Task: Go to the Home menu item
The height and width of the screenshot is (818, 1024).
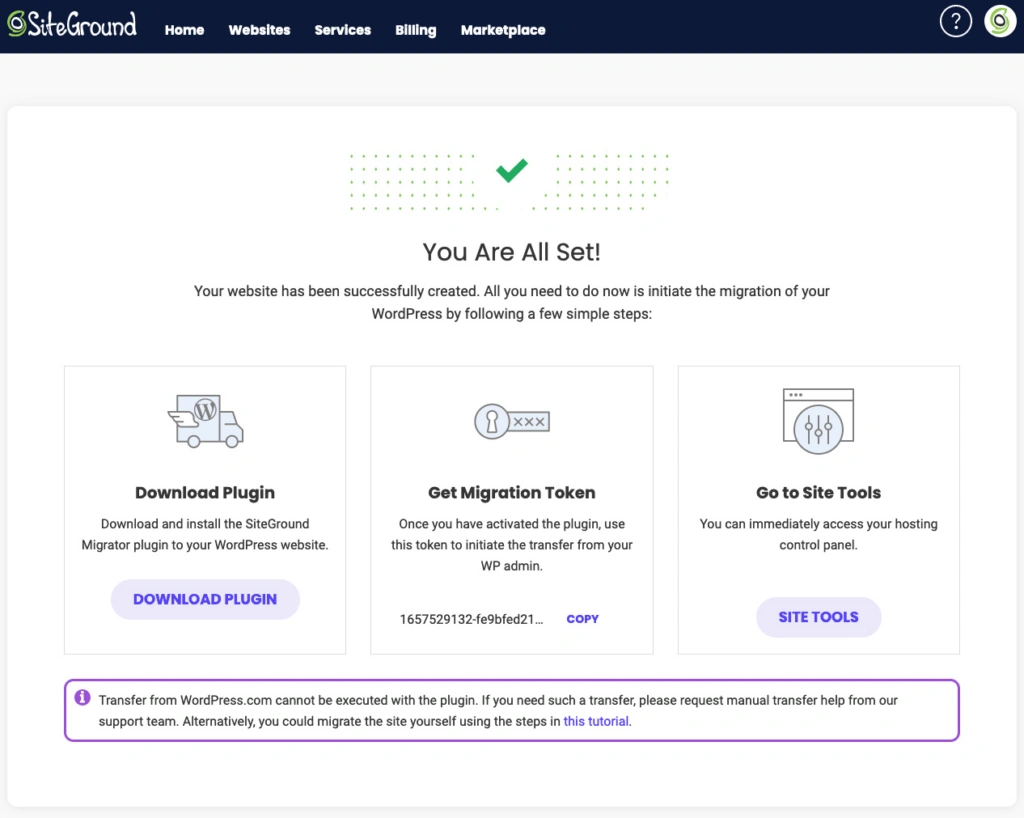Action: point(184,30)
